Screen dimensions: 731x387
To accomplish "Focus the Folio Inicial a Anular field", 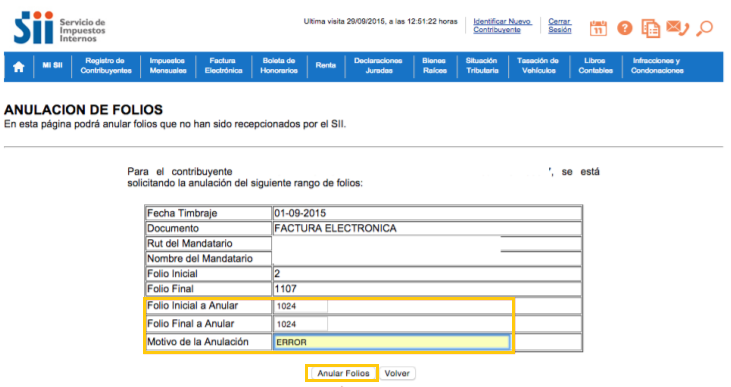I will click(x=300, y=306).
